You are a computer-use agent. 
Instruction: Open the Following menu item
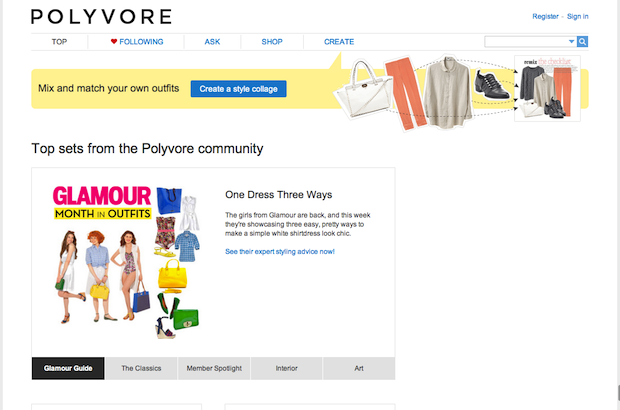pos(141,42)
